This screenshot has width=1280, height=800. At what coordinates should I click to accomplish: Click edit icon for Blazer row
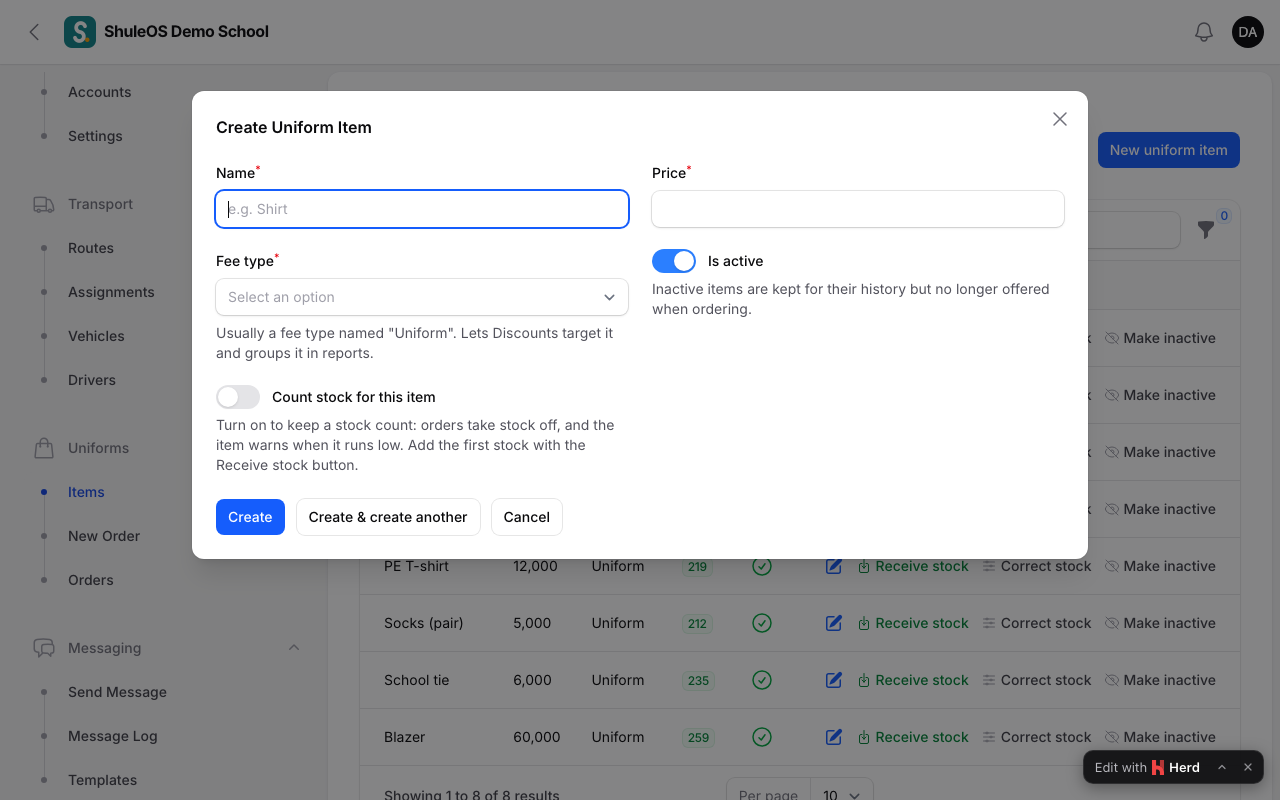click(834, 737)
